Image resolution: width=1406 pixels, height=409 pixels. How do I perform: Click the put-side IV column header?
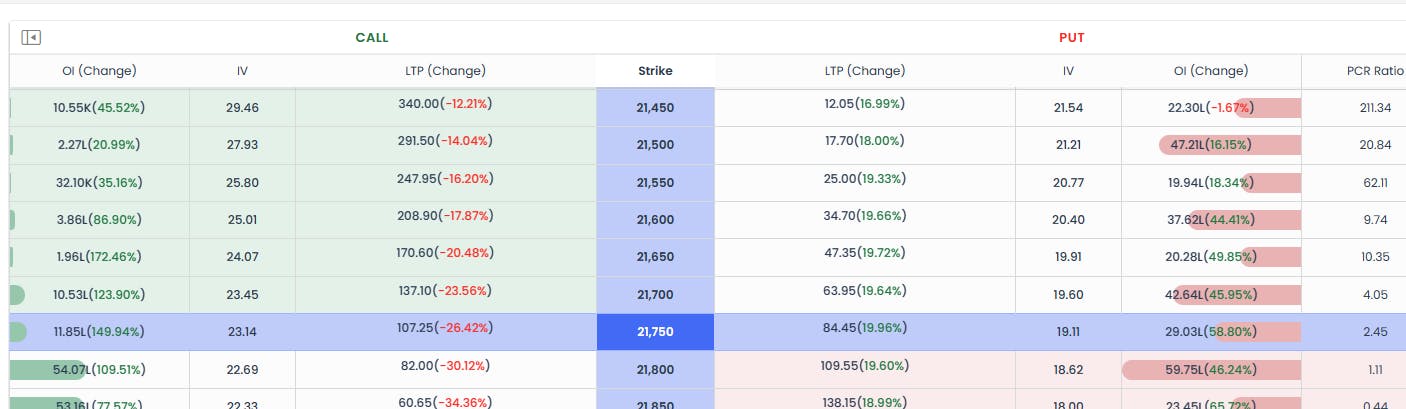tap(1068, 71)
